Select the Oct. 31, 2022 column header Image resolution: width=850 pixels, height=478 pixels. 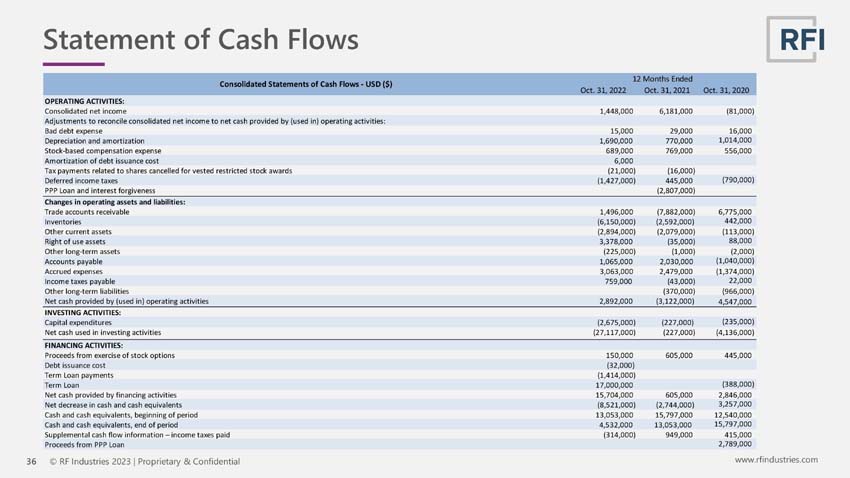point(603,91)
